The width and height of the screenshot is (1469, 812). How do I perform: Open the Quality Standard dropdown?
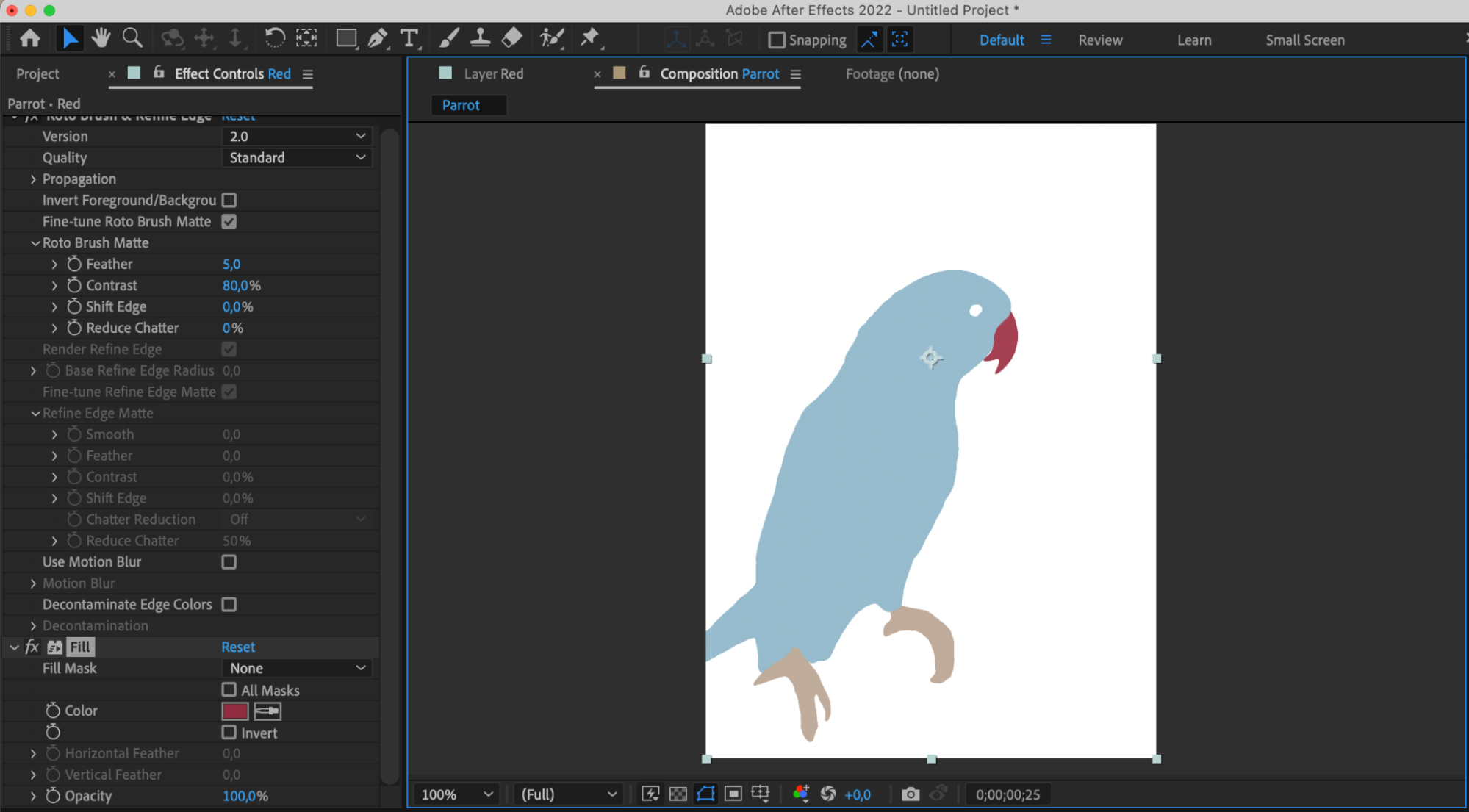pyautogui.click(x=297, y=157)
